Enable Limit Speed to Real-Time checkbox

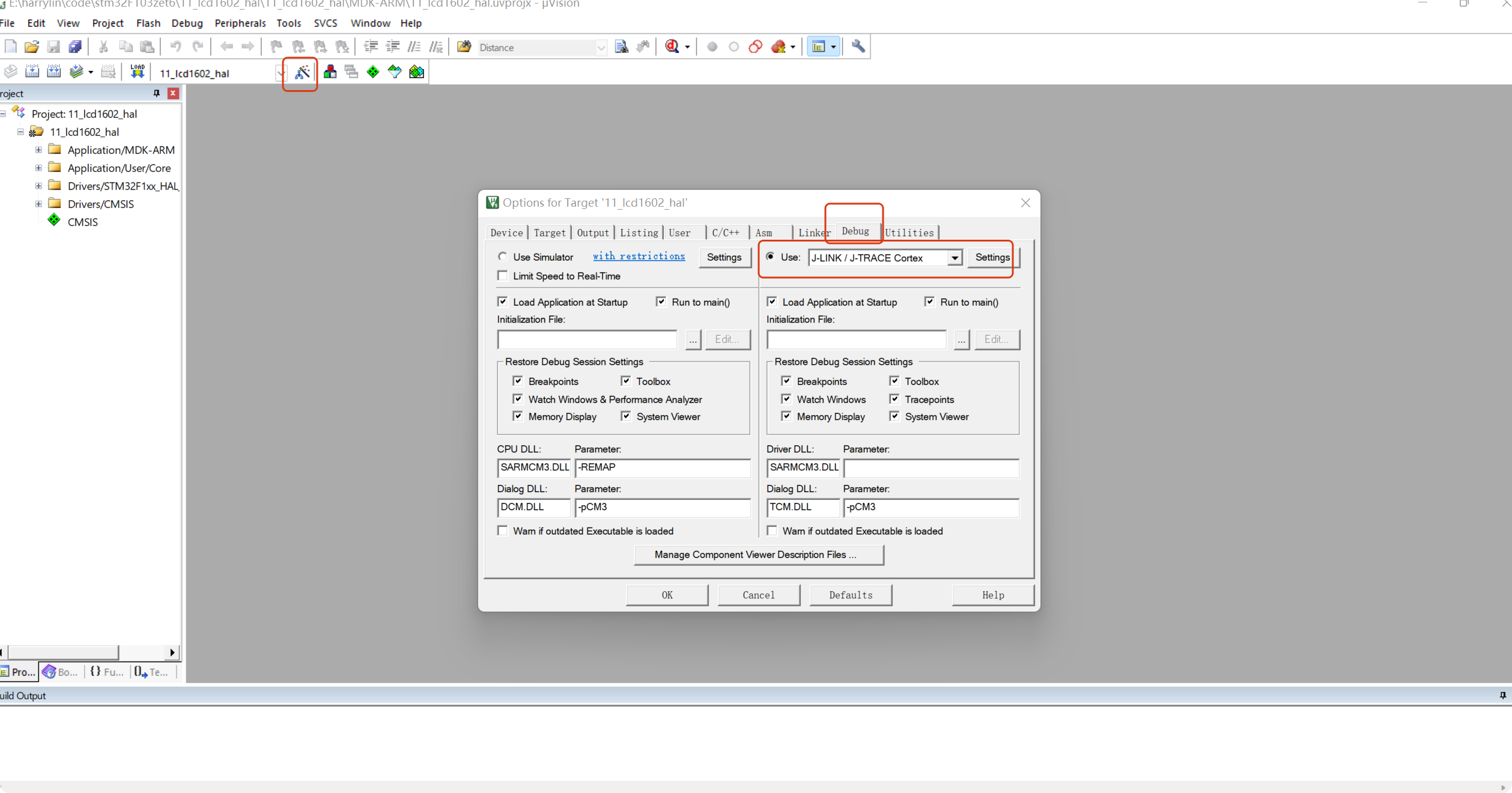503,276
